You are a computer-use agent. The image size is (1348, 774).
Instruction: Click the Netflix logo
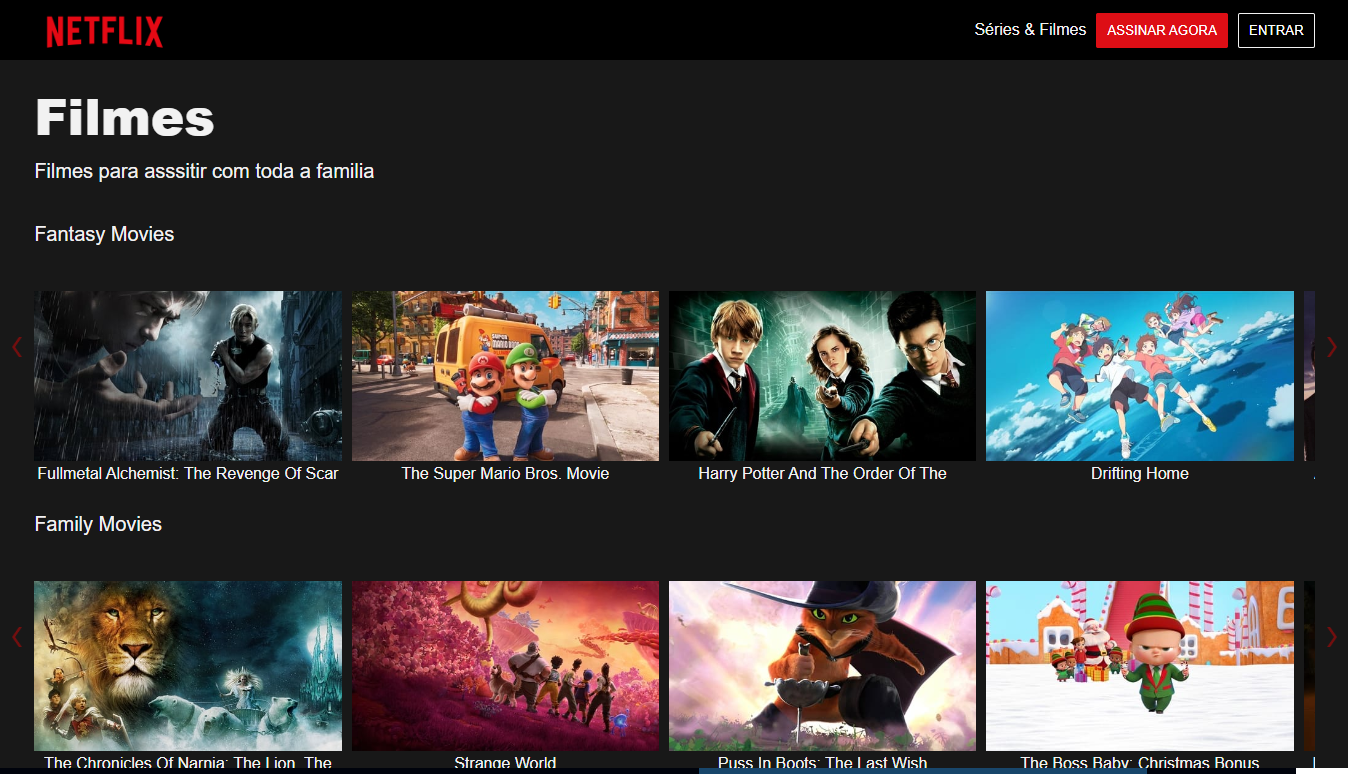(x=104, y=31)
